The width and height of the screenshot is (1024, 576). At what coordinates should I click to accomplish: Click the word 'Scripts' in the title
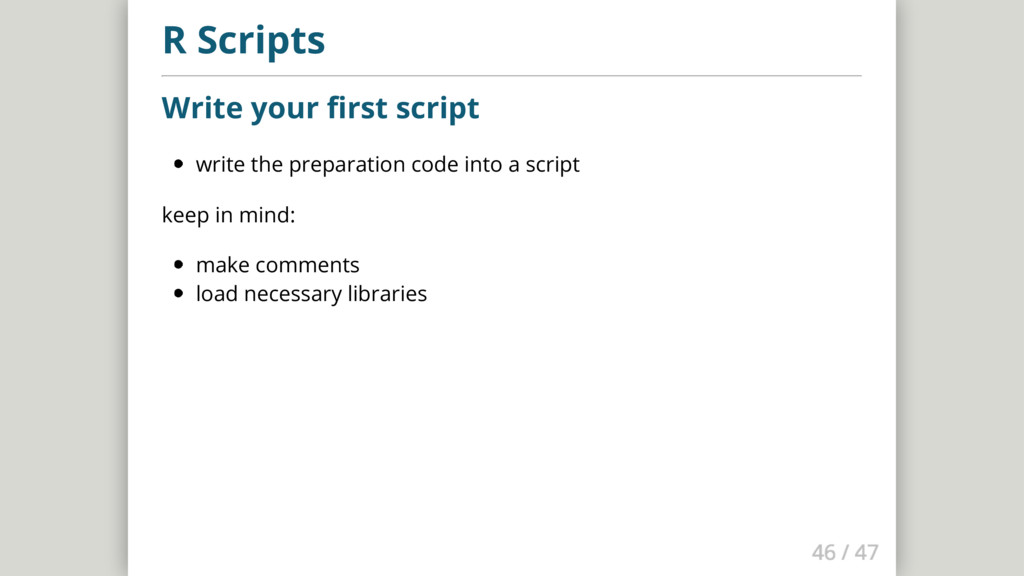coord(260,41)
